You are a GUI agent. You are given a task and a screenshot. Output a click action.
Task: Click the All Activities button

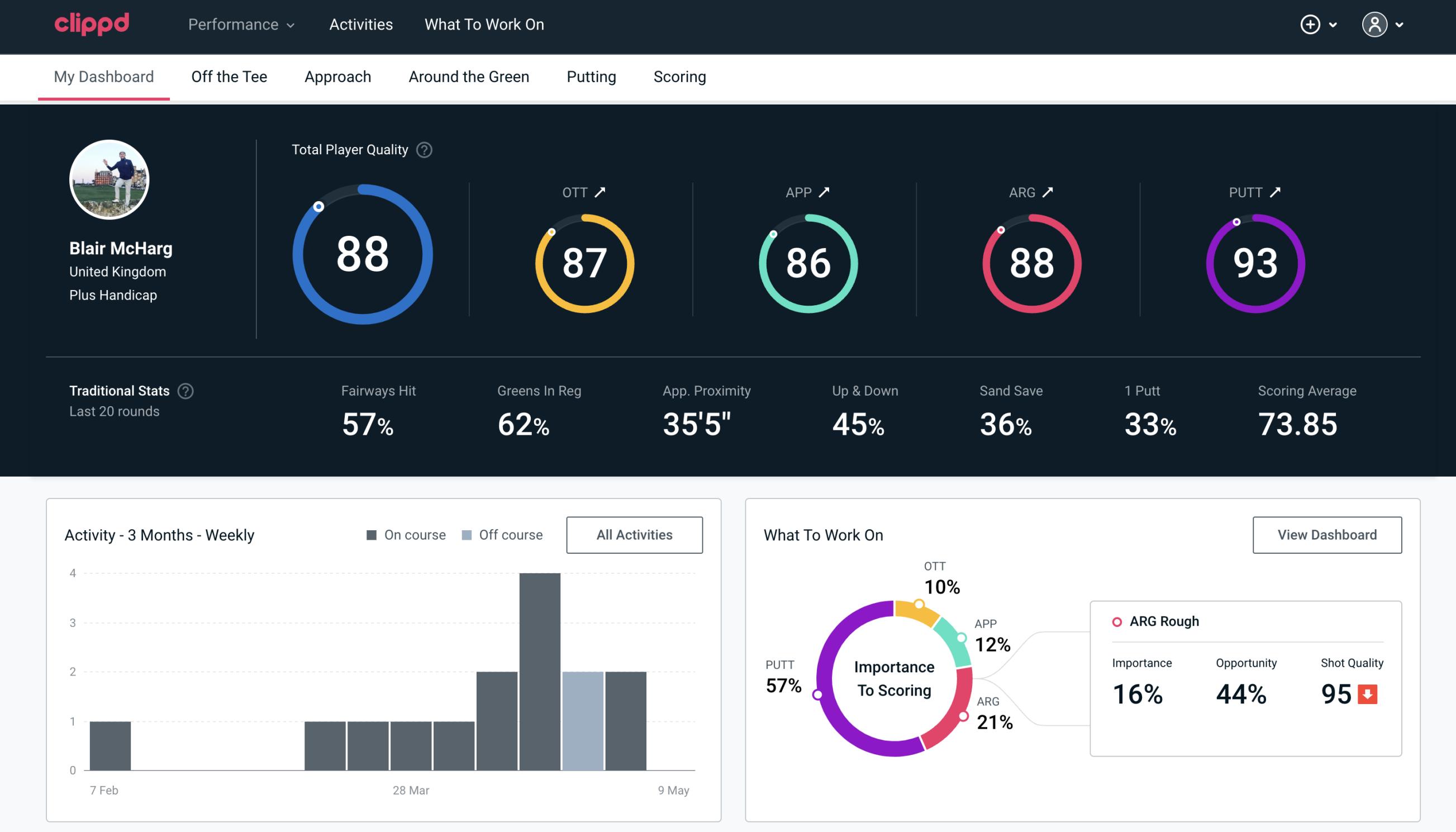tap(634, 534)
